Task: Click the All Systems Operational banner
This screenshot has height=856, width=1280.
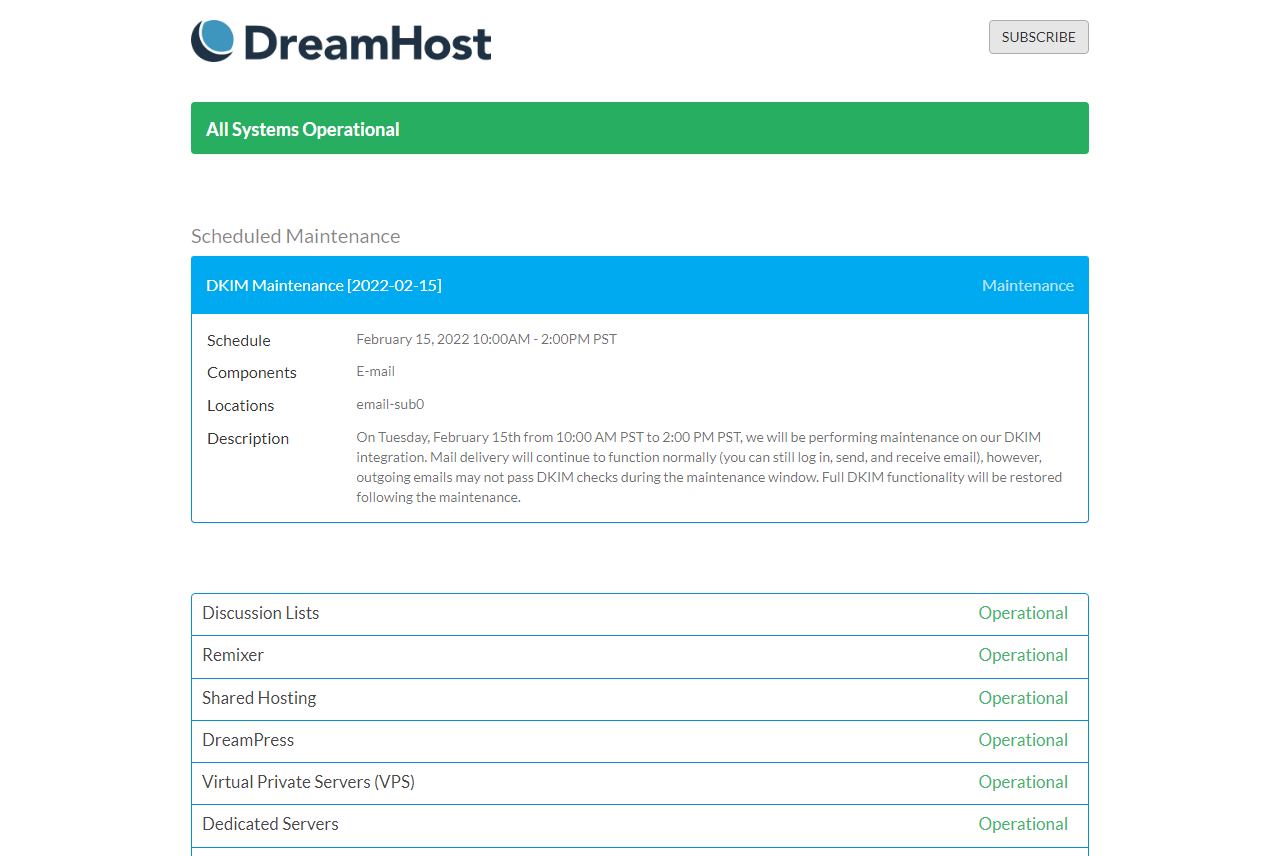Action: pos(640,128)
